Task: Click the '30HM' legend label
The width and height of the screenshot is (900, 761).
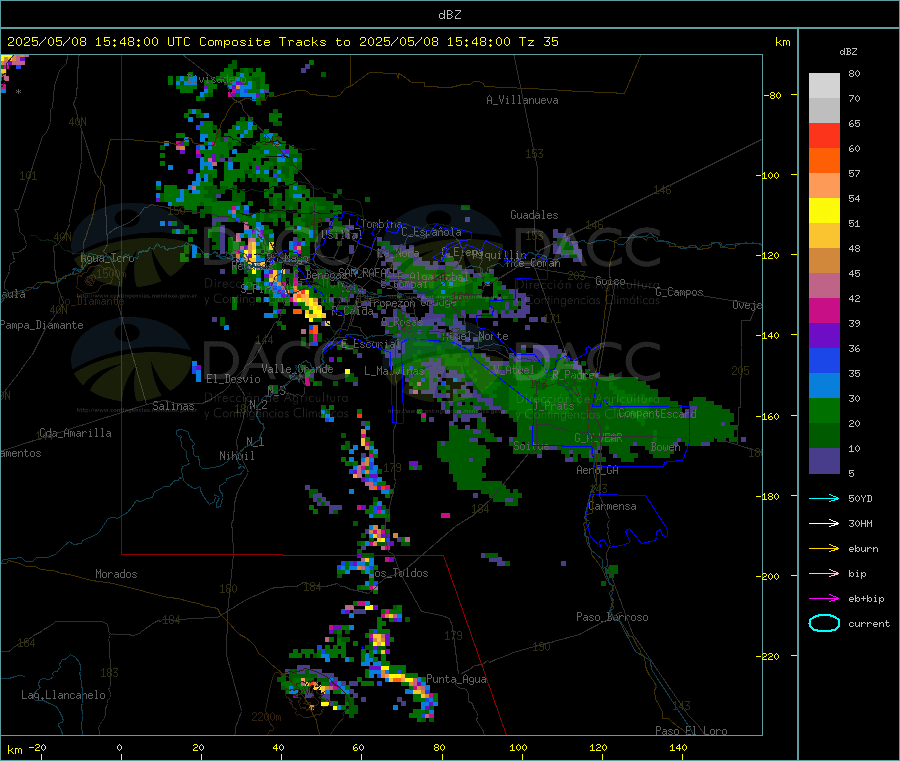Action: click(x=860, y=523)
